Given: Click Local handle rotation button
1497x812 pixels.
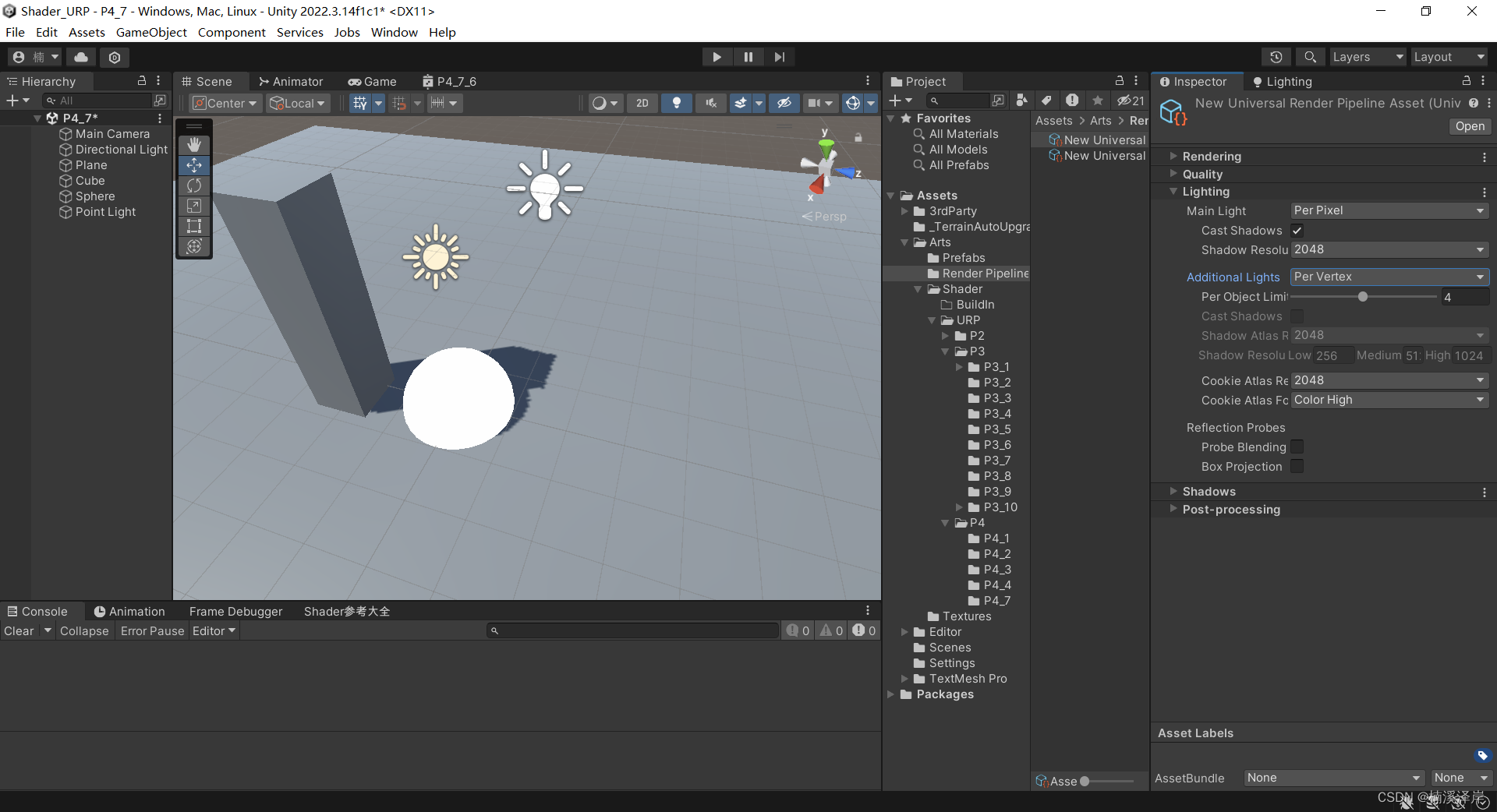Looking at the screenshot, I should pos(297,103).
